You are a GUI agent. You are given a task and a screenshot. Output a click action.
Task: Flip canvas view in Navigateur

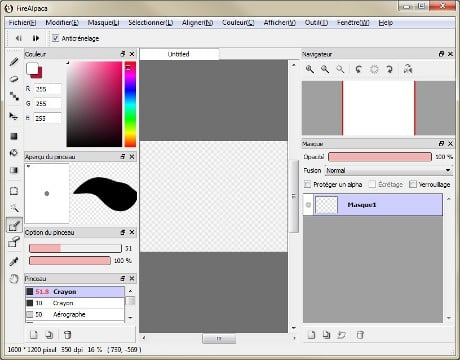point(408,69)
